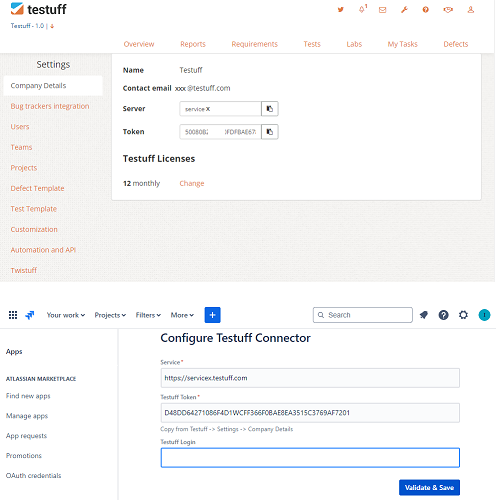Copy the Server value with clipboard icon
Viewport: 496px width, 504px height.
[270, 109]
